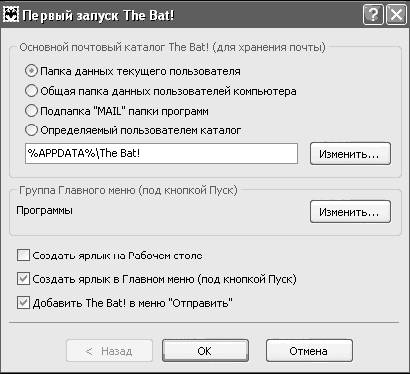This screenshot has width=410, height=374.
Task: Confirm settings with the OK button
Action: point(205,351)
